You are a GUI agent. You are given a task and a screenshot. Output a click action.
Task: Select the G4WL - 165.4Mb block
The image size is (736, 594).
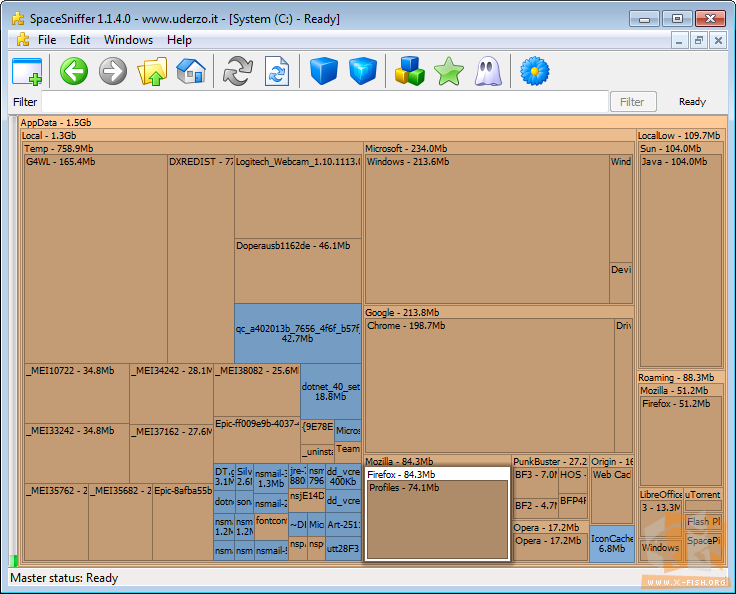coord(95,260)
